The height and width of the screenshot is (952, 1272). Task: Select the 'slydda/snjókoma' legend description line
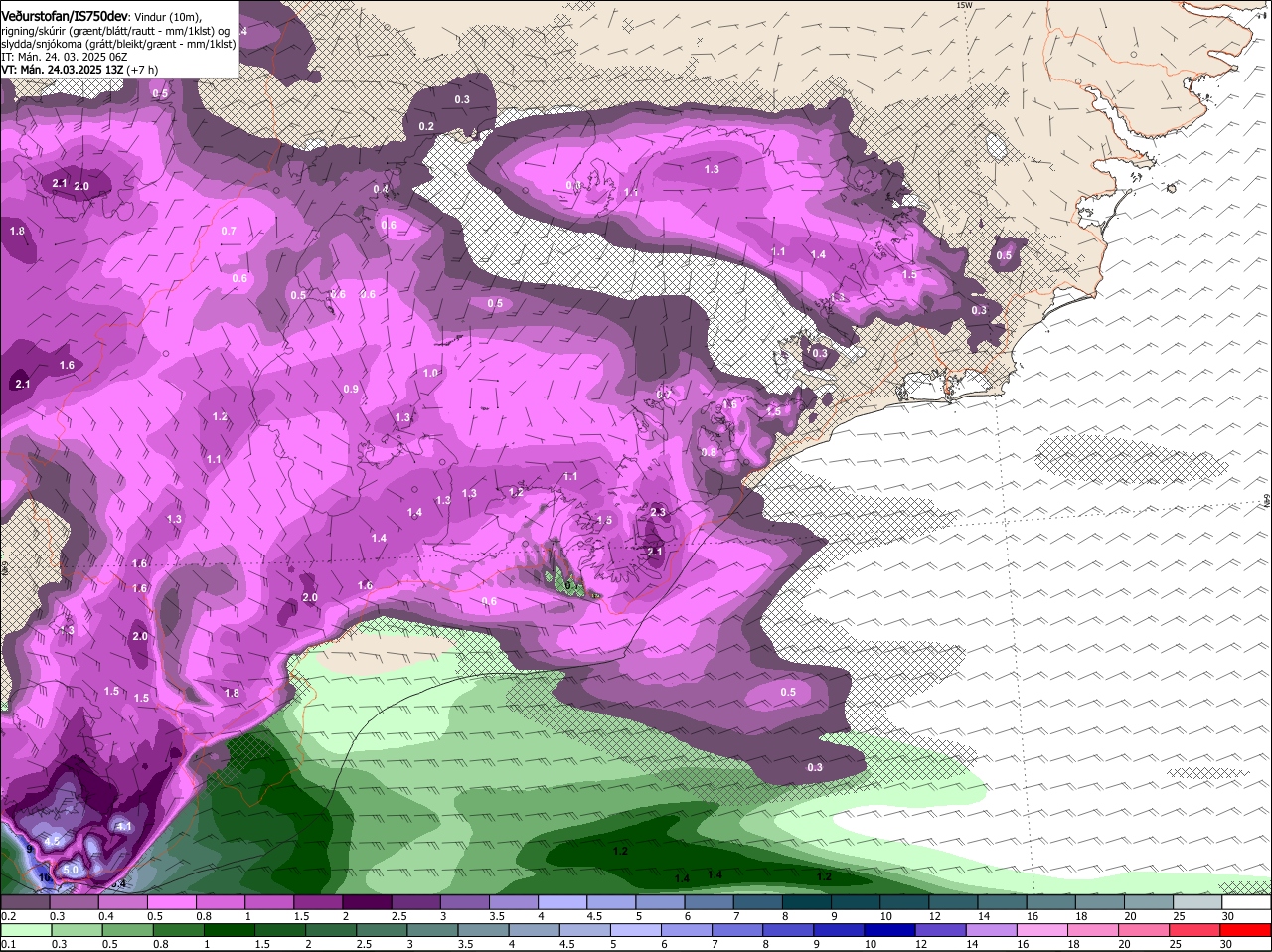pos(118,44)
